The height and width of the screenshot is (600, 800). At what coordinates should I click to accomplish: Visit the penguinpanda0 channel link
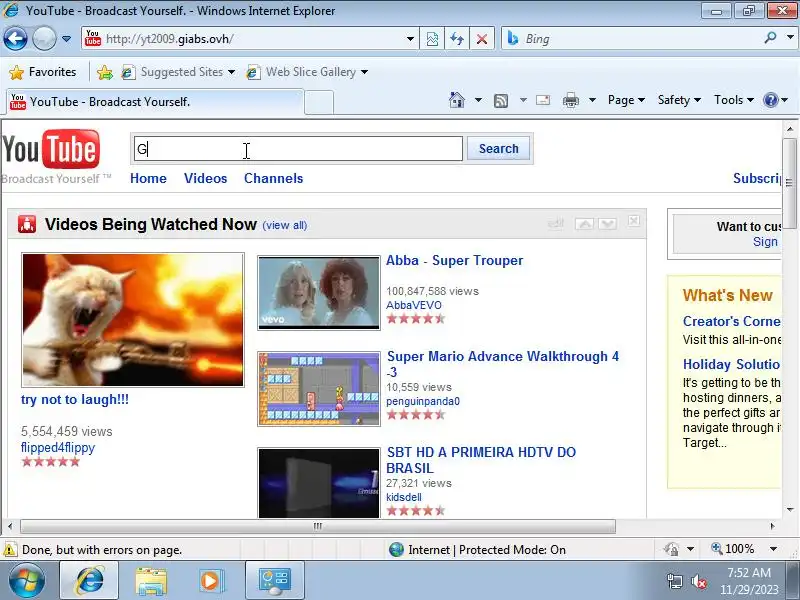pyautogui.click(x=423, y=401)
